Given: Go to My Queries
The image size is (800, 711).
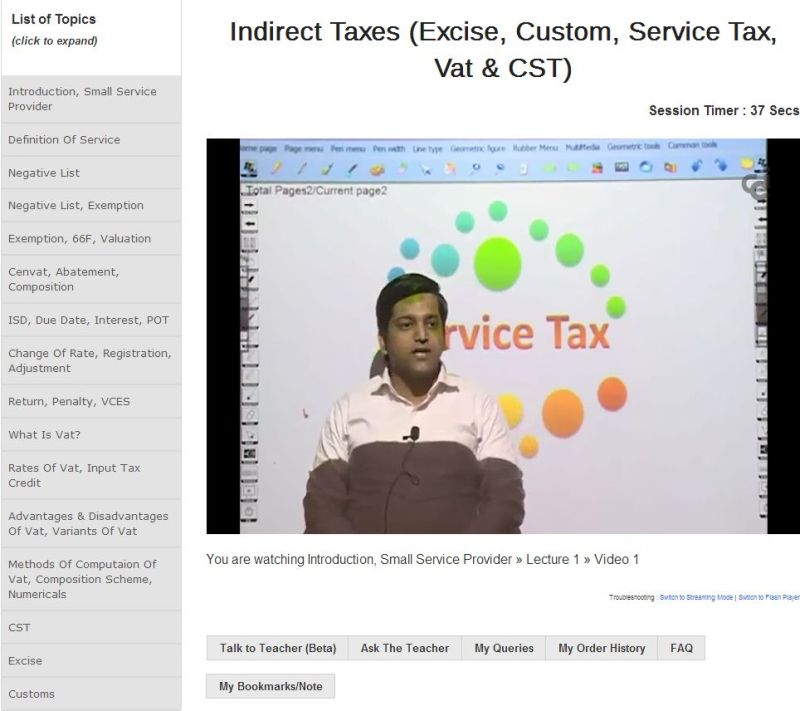Looking at the screenshot, I should click(x=504, y=648).
